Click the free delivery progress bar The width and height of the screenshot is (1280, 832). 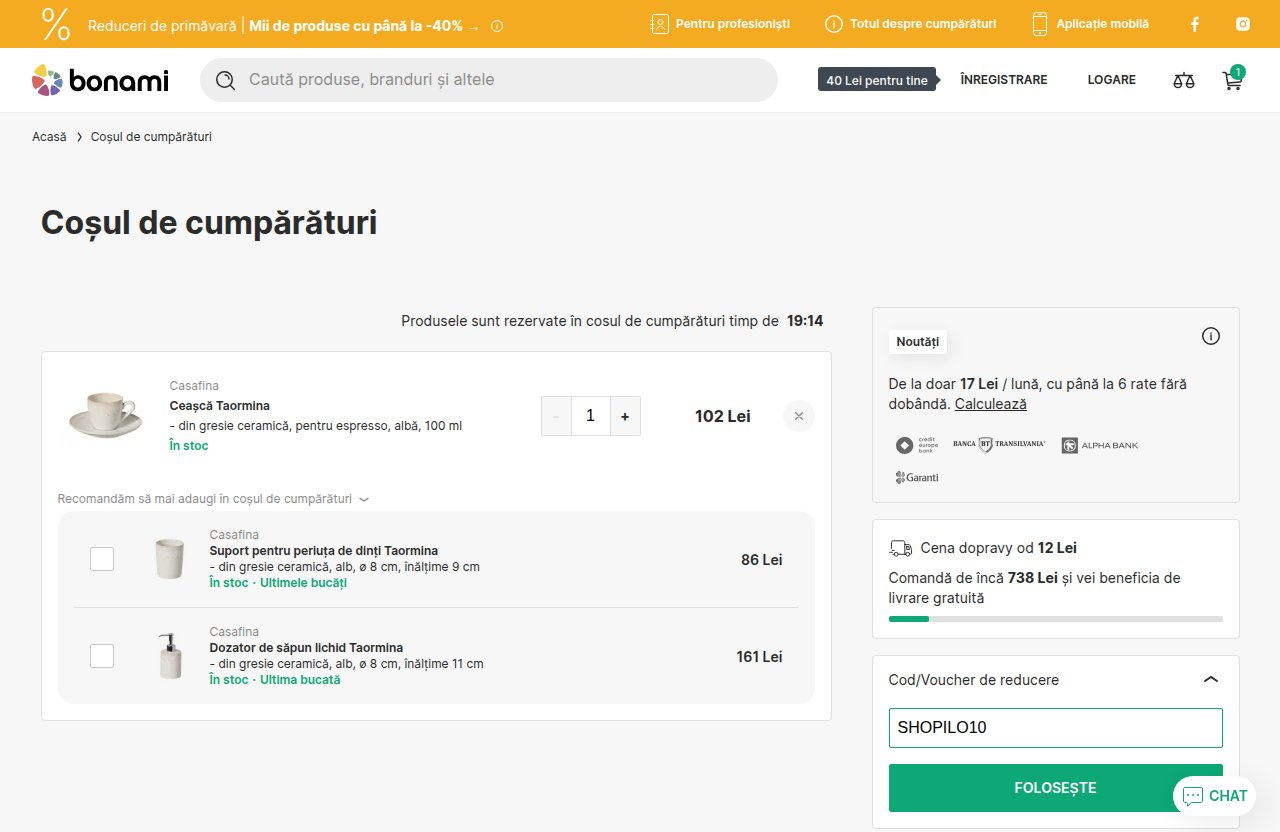tap(1056, 619)
